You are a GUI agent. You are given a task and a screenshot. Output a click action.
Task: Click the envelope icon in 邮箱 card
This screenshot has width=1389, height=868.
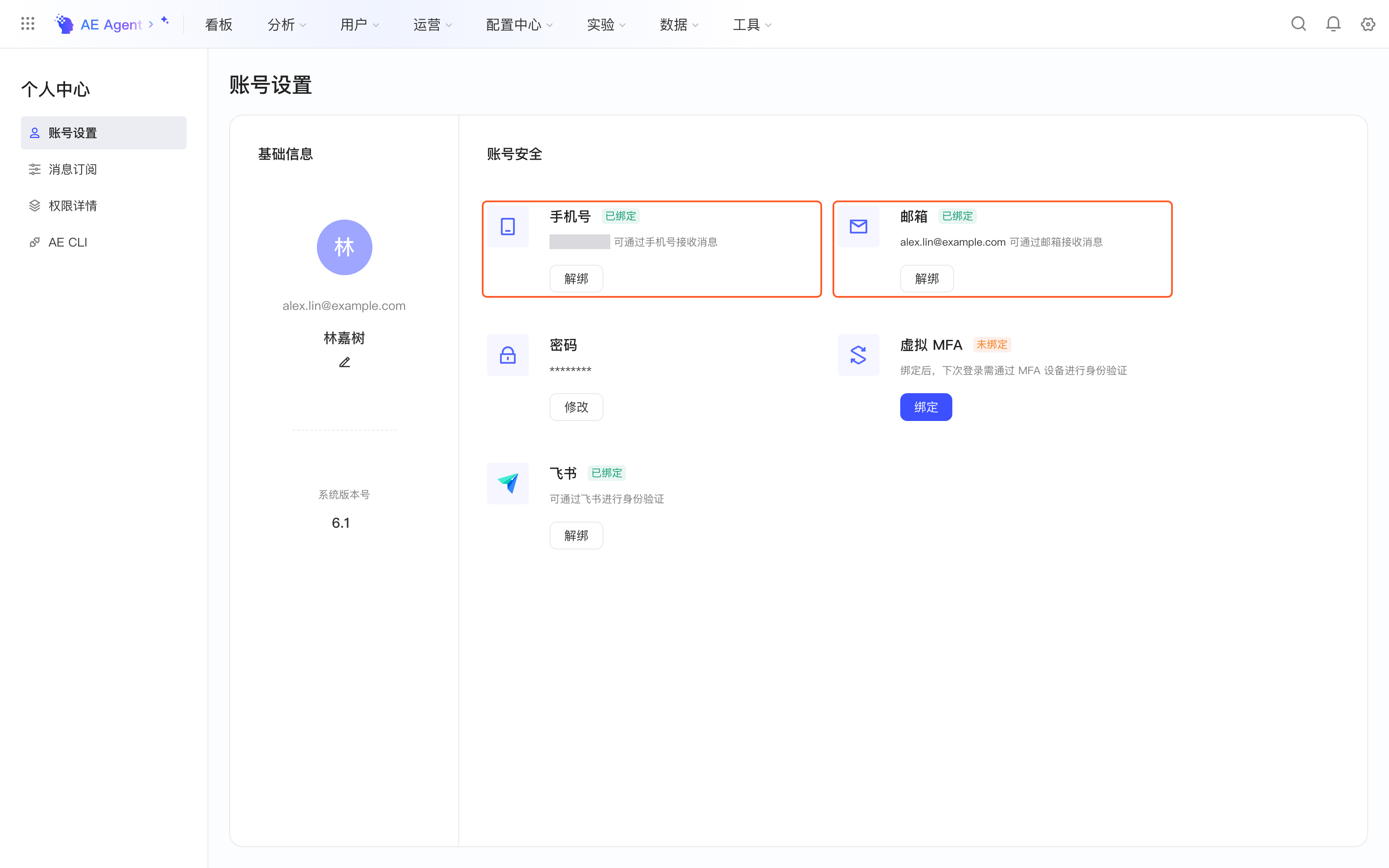point(858,227)
